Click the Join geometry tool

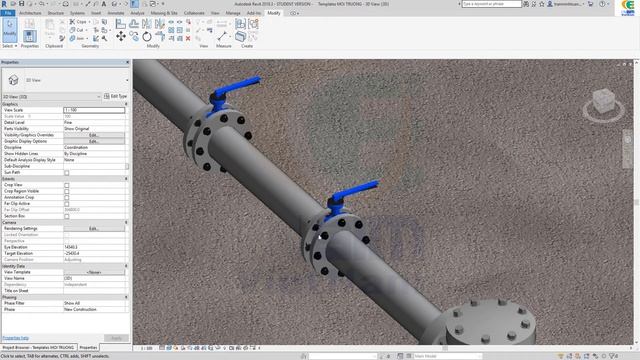[x=77, y=38]
